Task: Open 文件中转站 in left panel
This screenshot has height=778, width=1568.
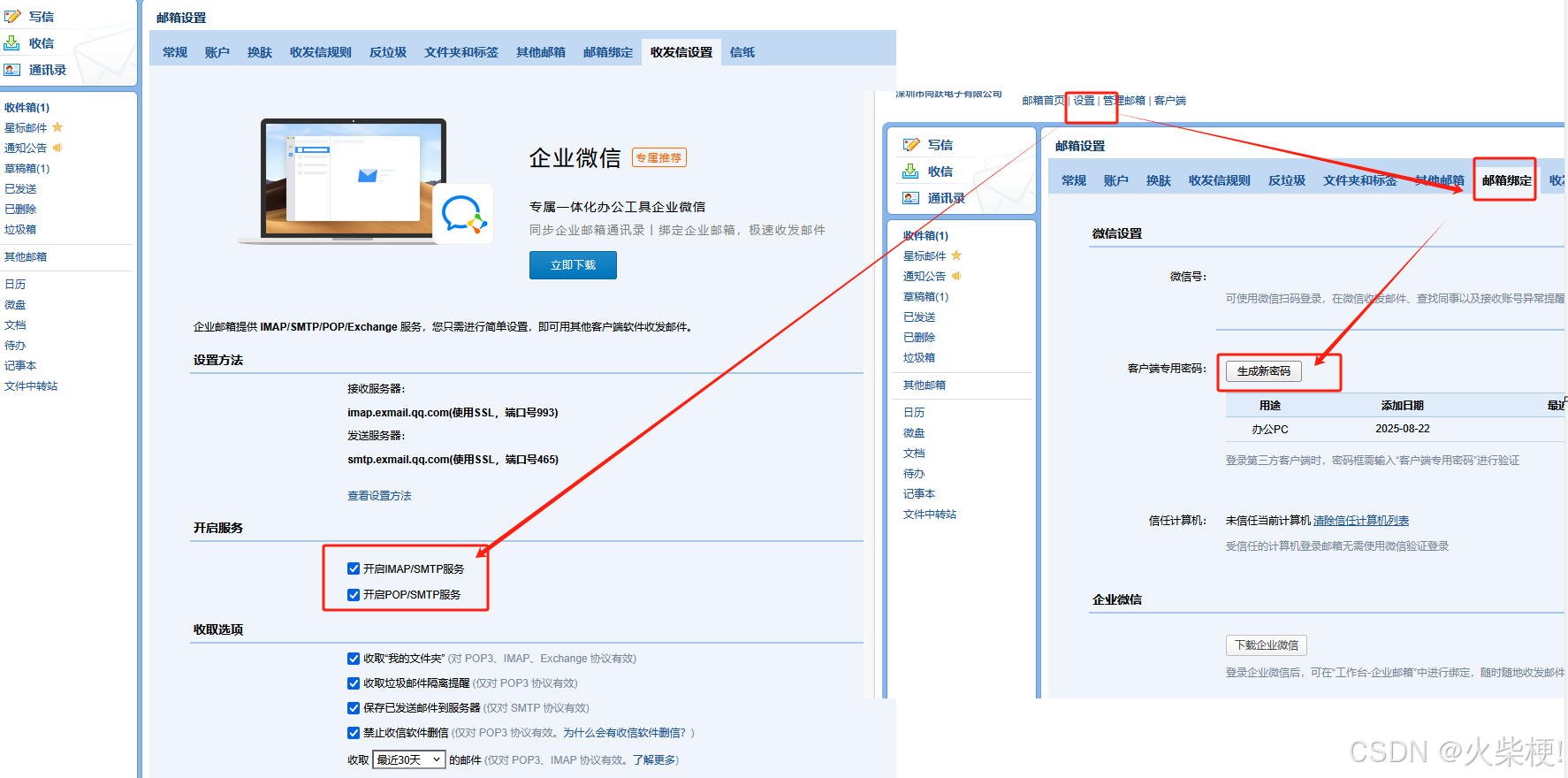Action: click(x=31, y=385)
